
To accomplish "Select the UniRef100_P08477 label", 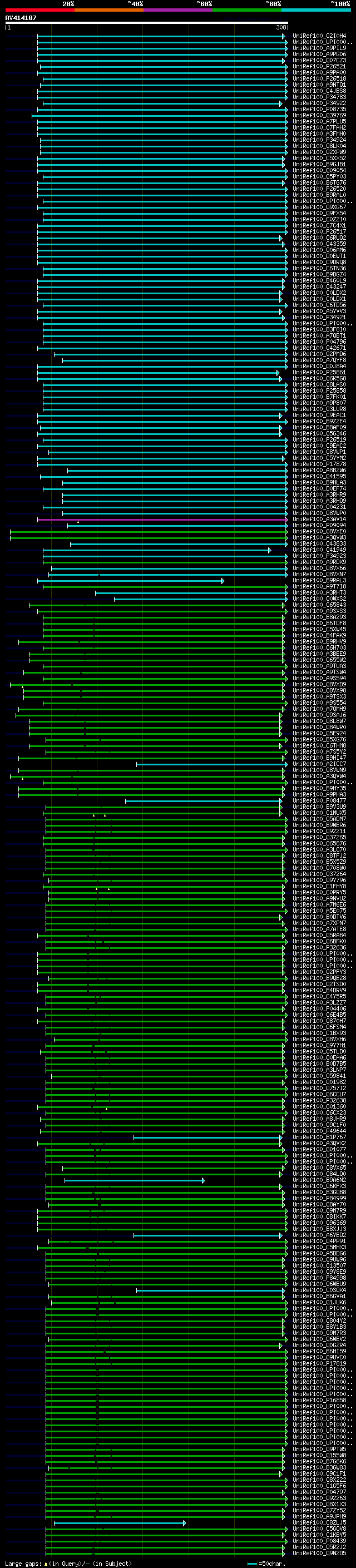I will pos(319,801).
